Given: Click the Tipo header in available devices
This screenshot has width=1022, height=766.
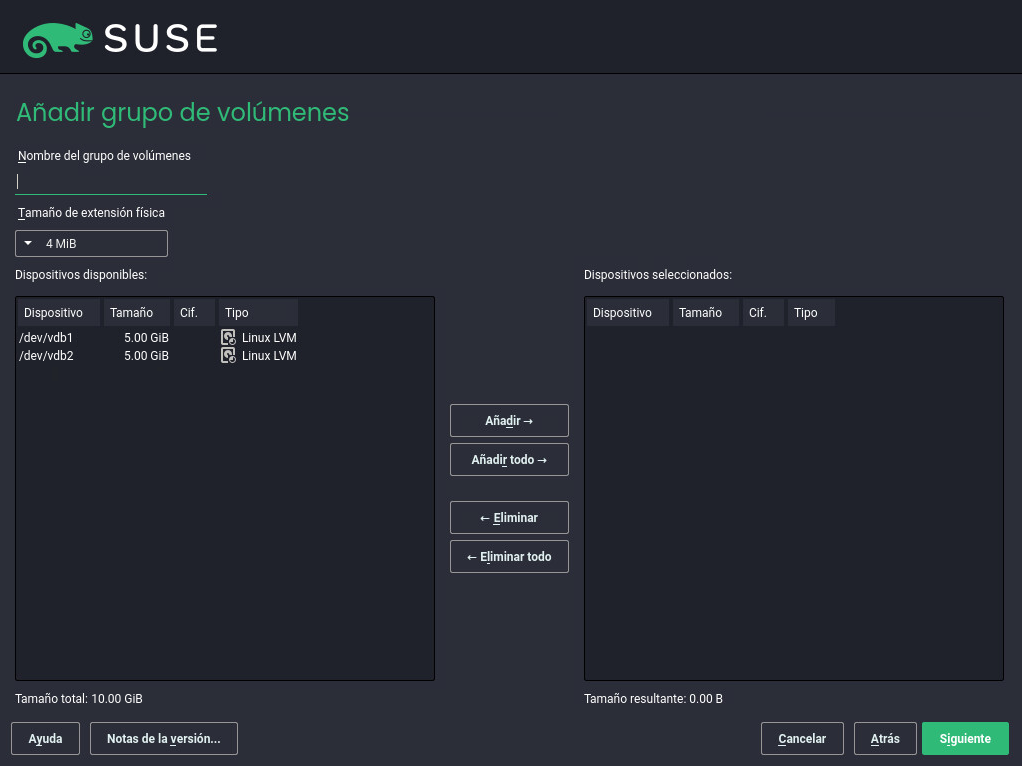Looking at the screenshot, I should [258, 313].
